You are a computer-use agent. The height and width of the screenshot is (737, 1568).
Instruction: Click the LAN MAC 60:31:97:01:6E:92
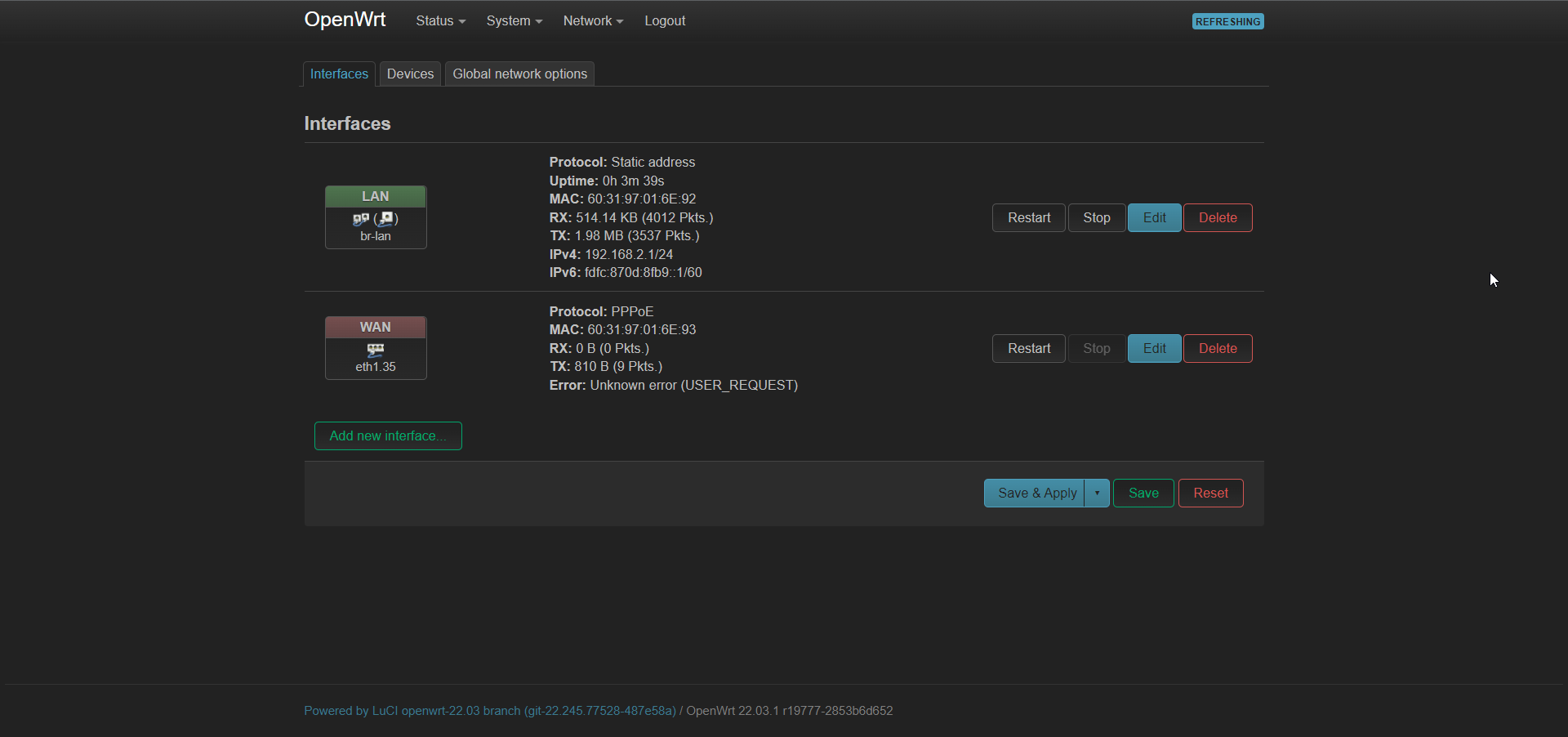pyautogui.click(x=642, y=199)
